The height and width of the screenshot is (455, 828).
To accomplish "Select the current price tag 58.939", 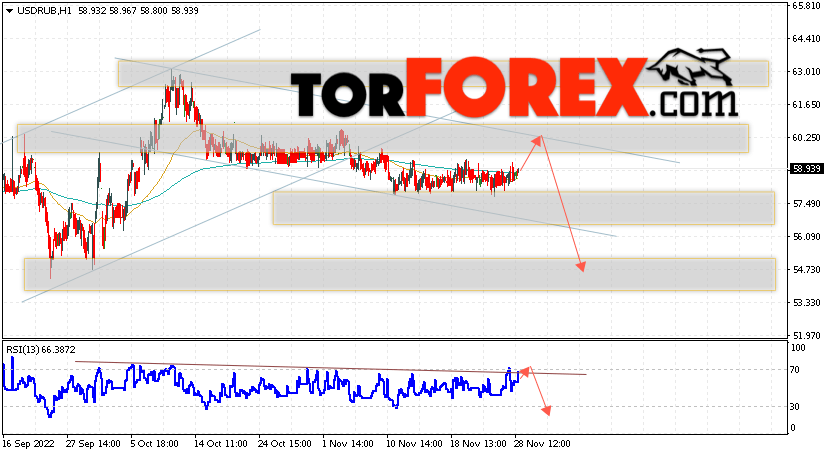I will click(806, 169).
